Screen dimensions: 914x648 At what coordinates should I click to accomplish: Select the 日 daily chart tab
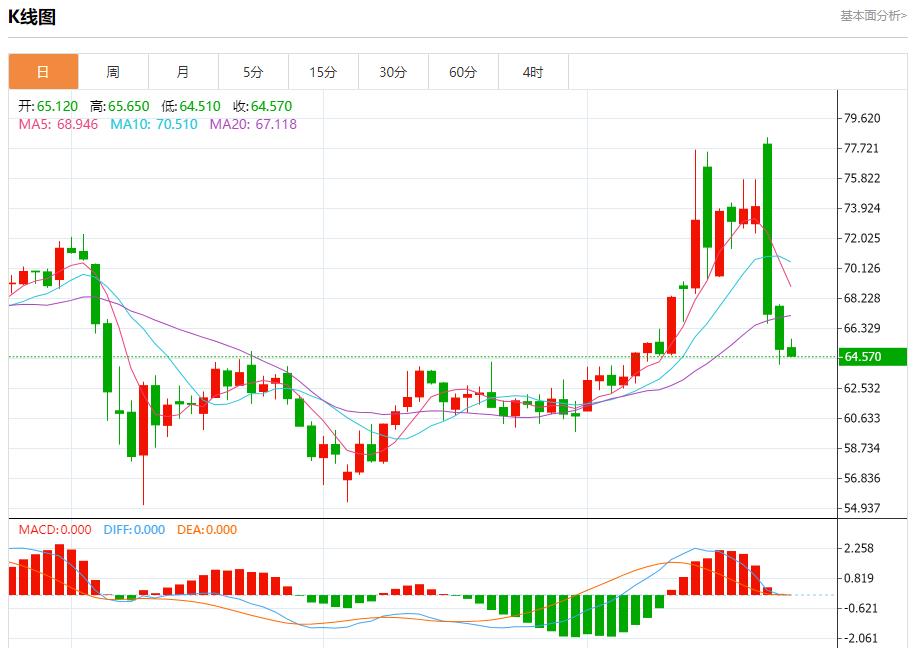(x=43, y=72)
